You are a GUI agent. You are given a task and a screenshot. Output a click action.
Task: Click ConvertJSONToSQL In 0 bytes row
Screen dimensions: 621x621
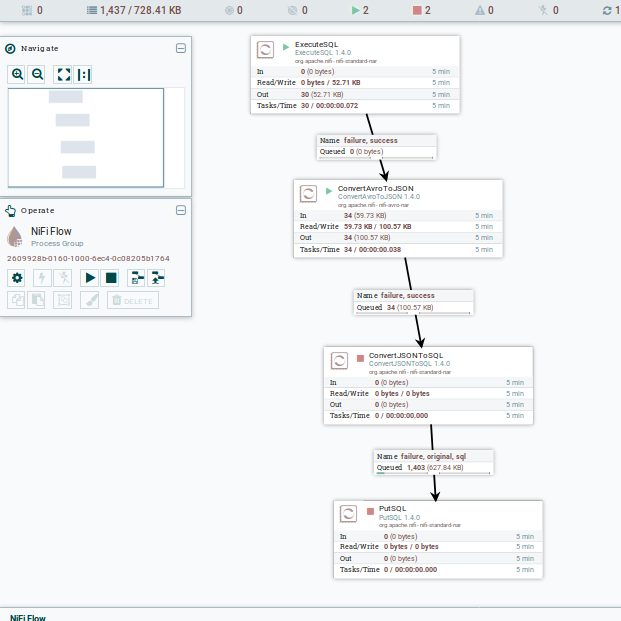coord(428,382)
